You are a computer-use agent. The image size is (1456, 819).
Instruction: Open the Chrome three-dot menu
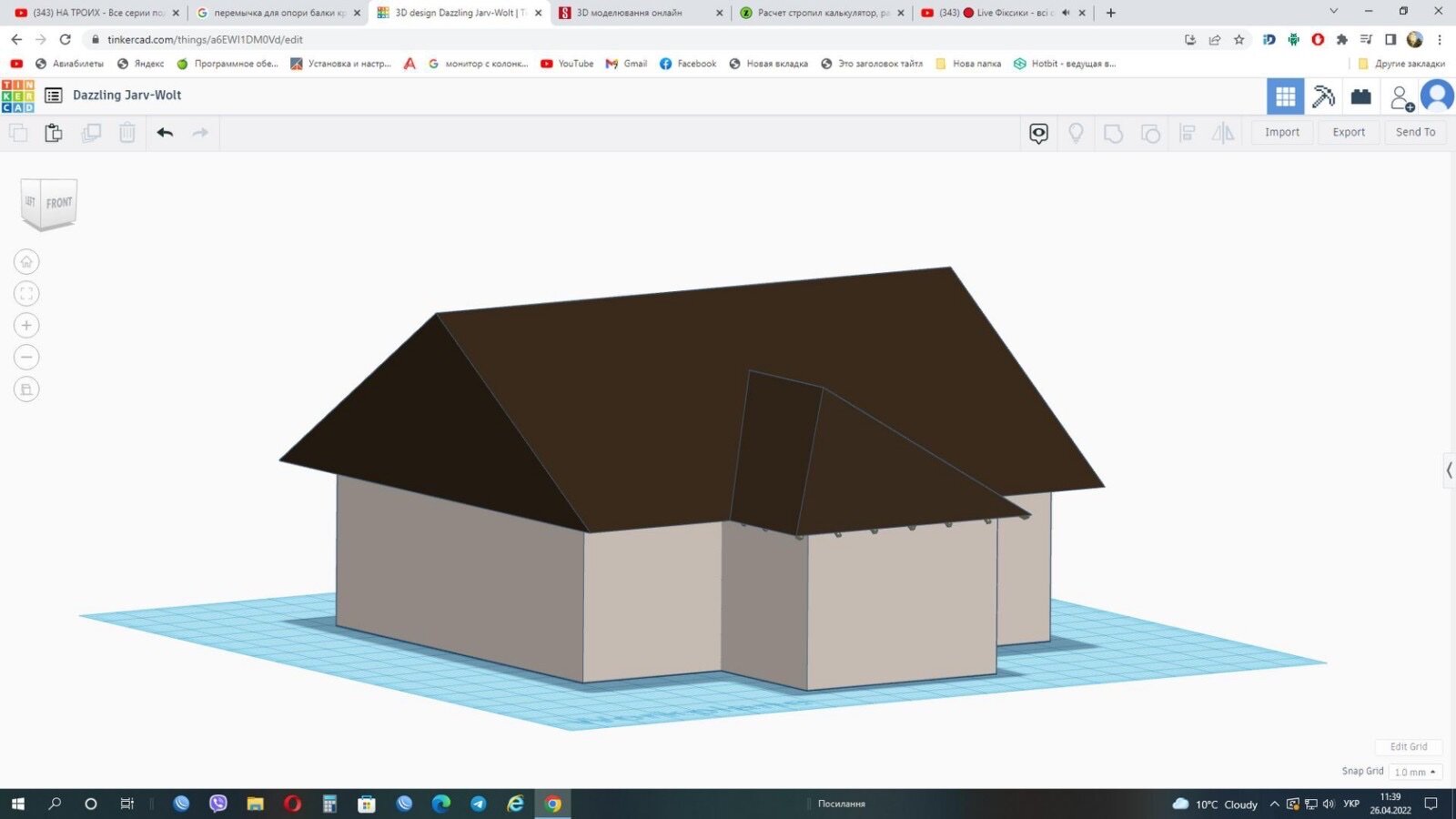point(1440,39)
